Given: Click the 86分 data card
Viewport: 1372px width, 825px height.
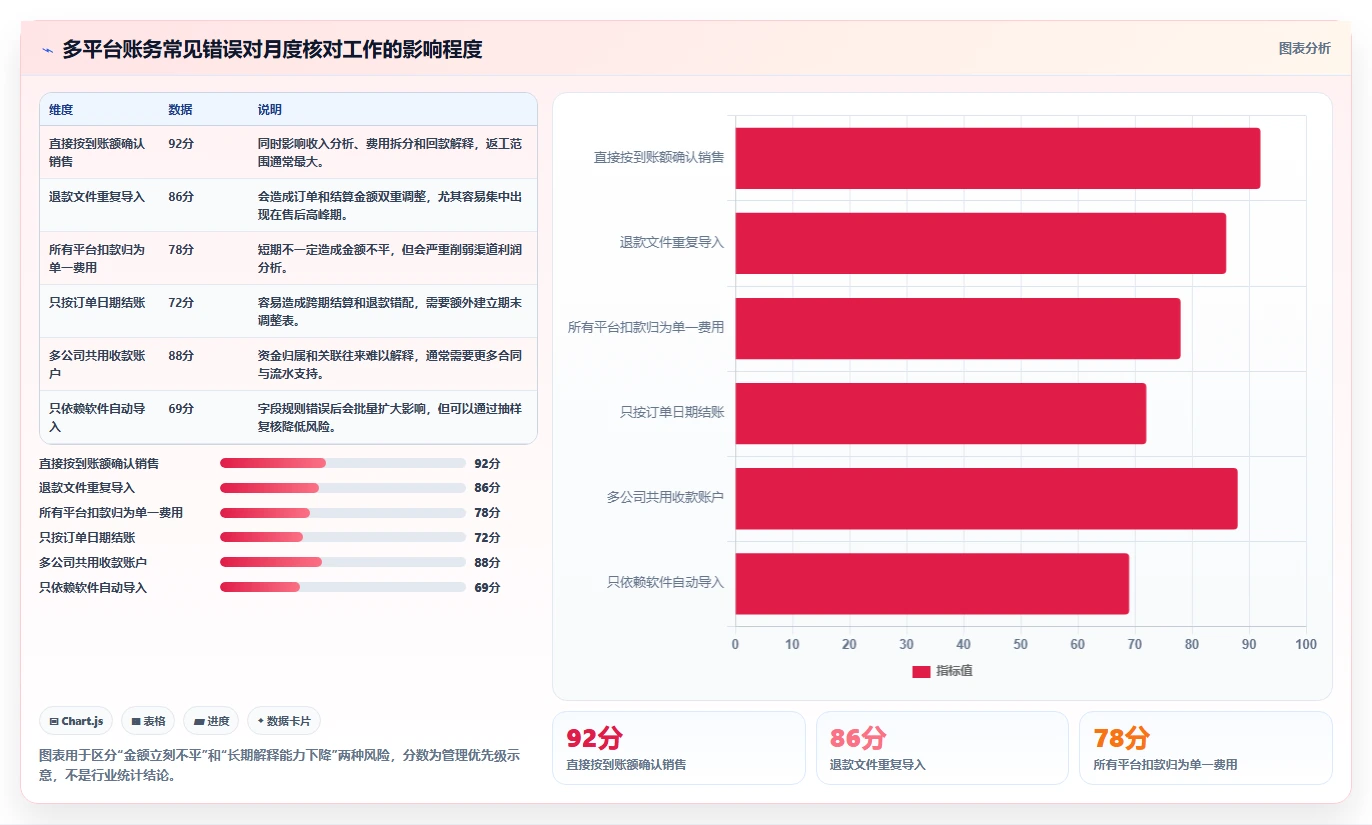Looking at the screenshot, I should point(942,748).
